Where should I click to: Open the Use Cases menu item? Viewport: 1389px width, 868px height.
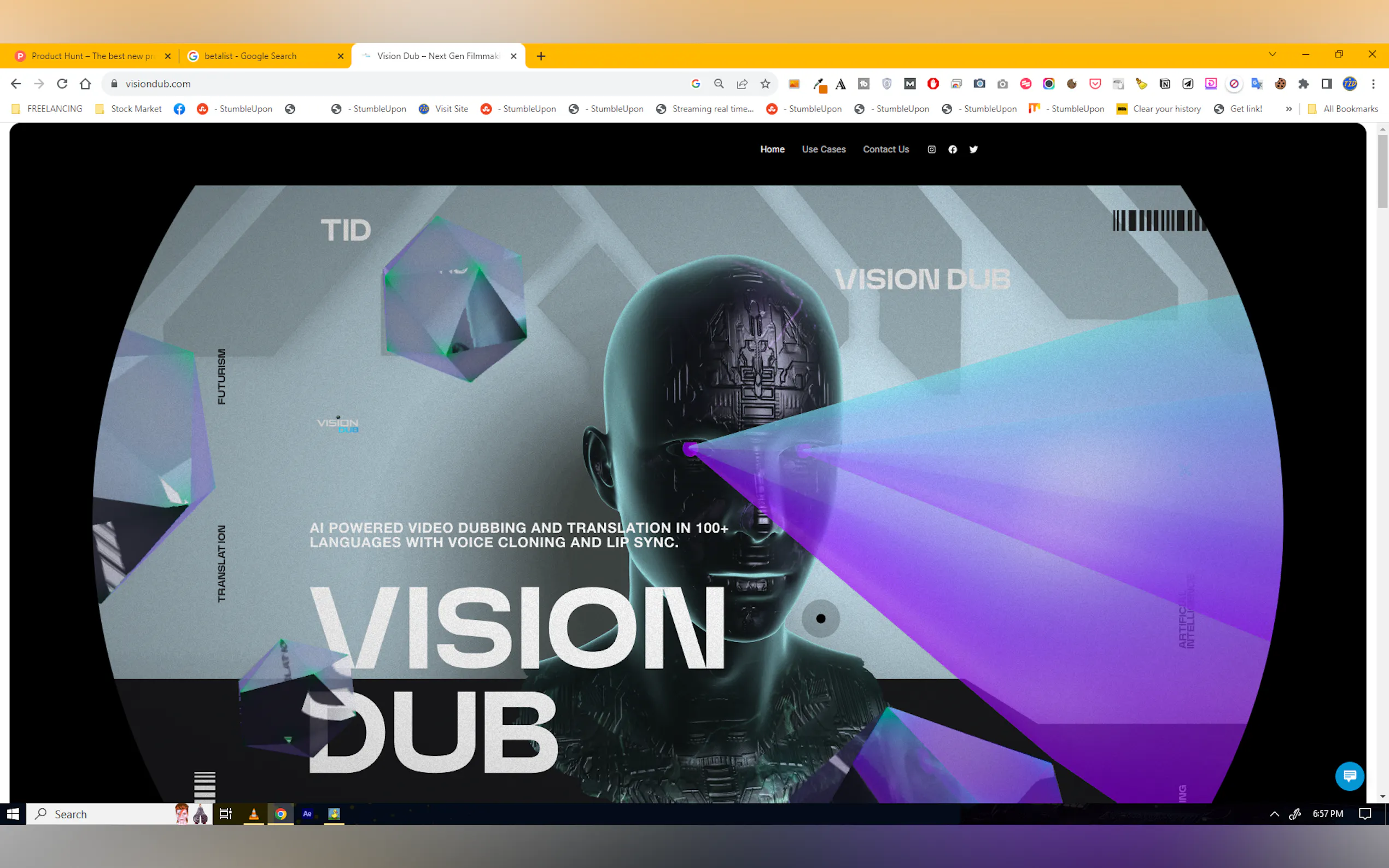point(824,149)
